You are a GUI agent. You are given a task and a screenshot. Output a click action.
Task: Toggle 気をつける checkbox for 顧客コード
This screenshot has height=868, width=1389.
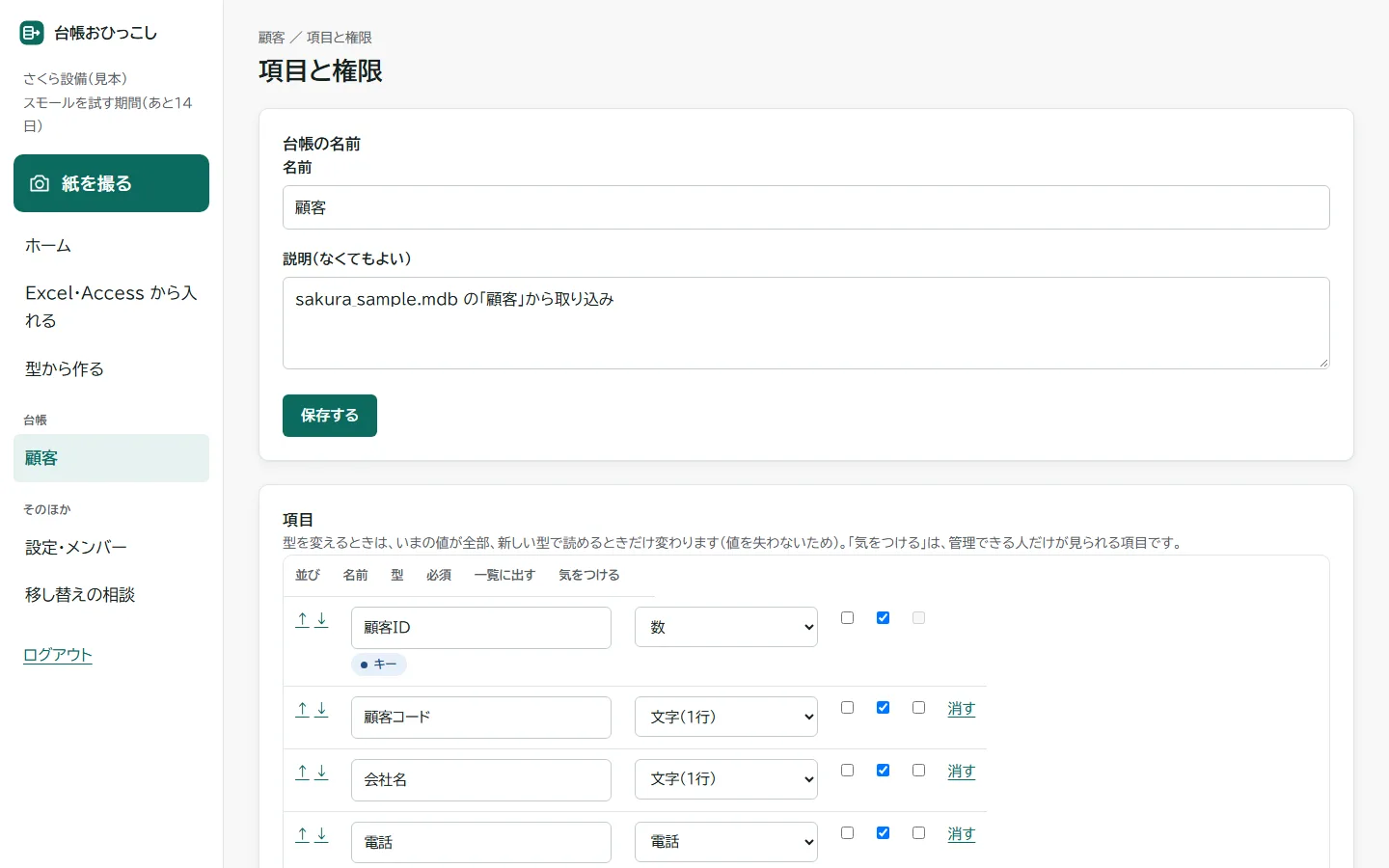pos(918,707)
